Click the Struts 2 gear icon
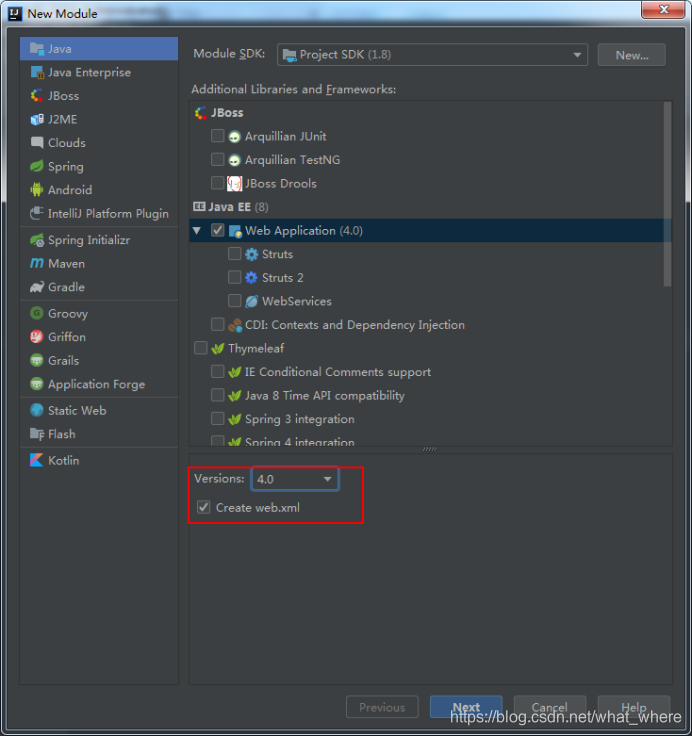 tap(252, 278)
